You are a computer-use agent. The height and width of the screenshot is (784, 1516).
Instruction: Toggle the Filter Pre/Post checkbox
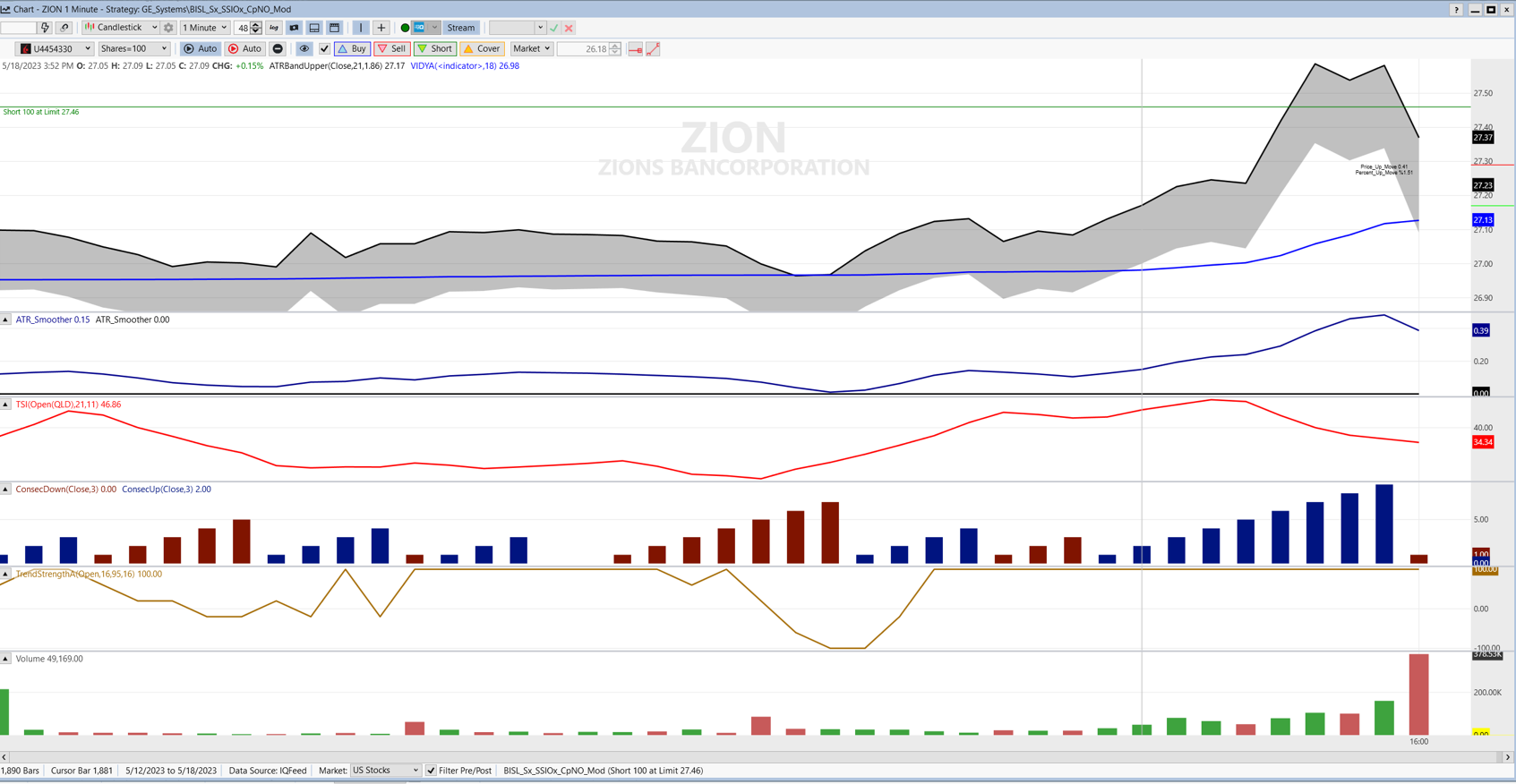432,771
